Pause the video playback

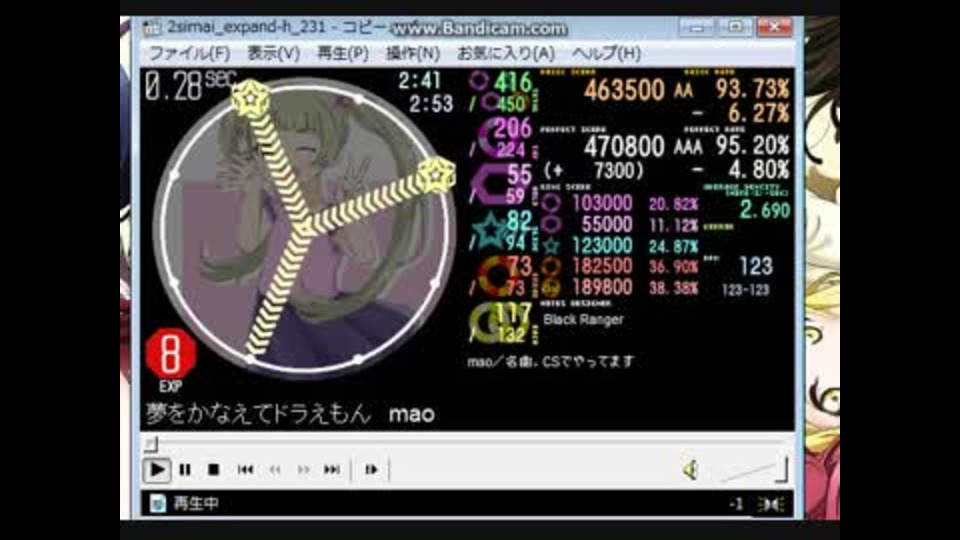pos(185,470)
